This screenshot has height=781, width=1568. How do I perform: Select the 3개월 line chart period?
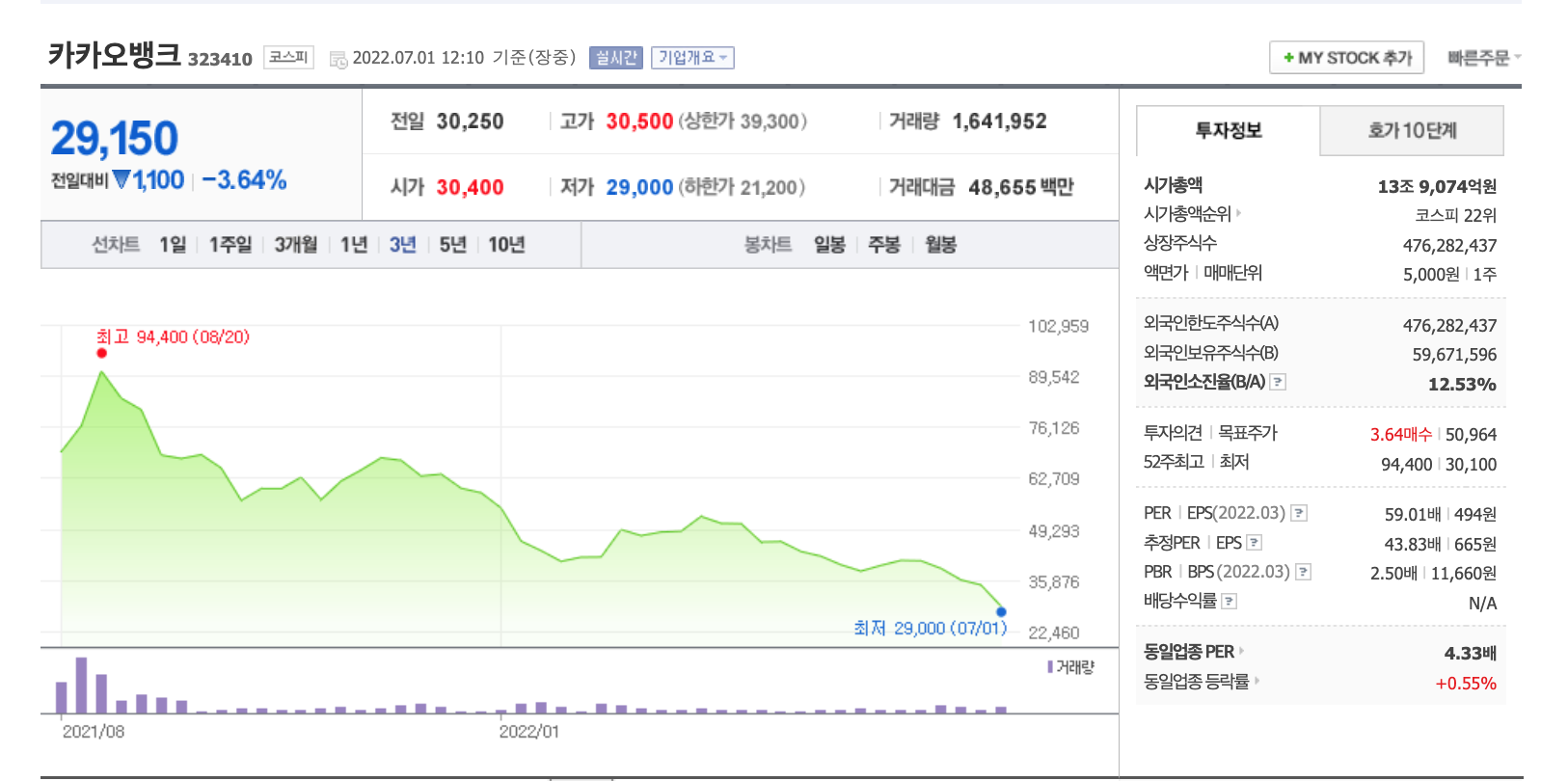point(296,245)
